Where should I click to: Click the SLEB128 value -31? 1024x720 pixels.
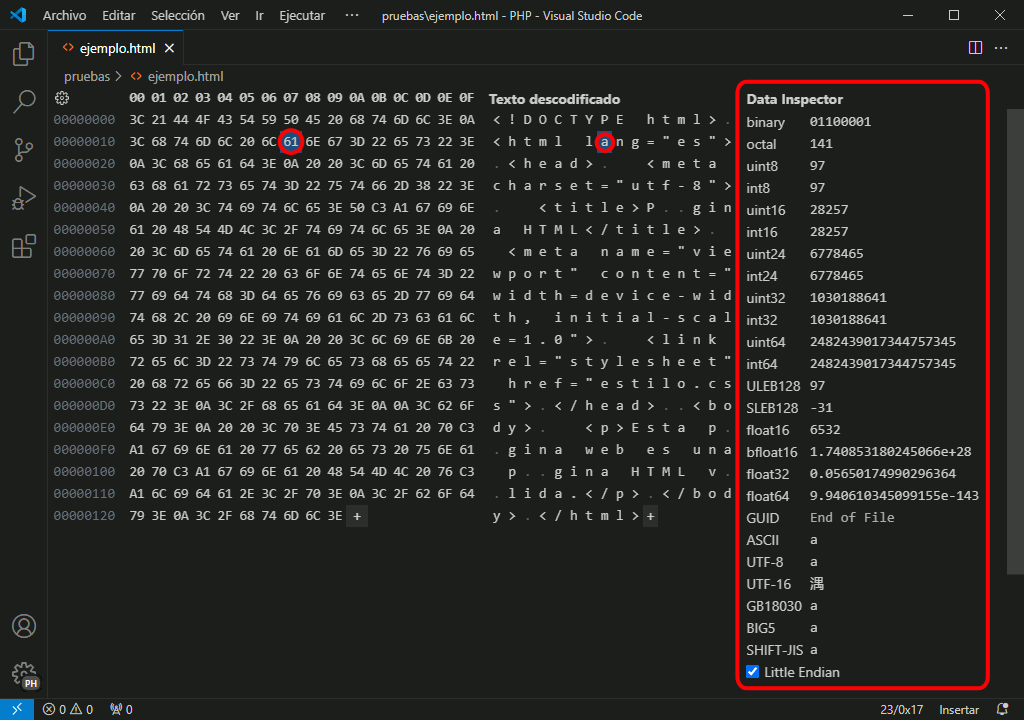tap(821, 408)
